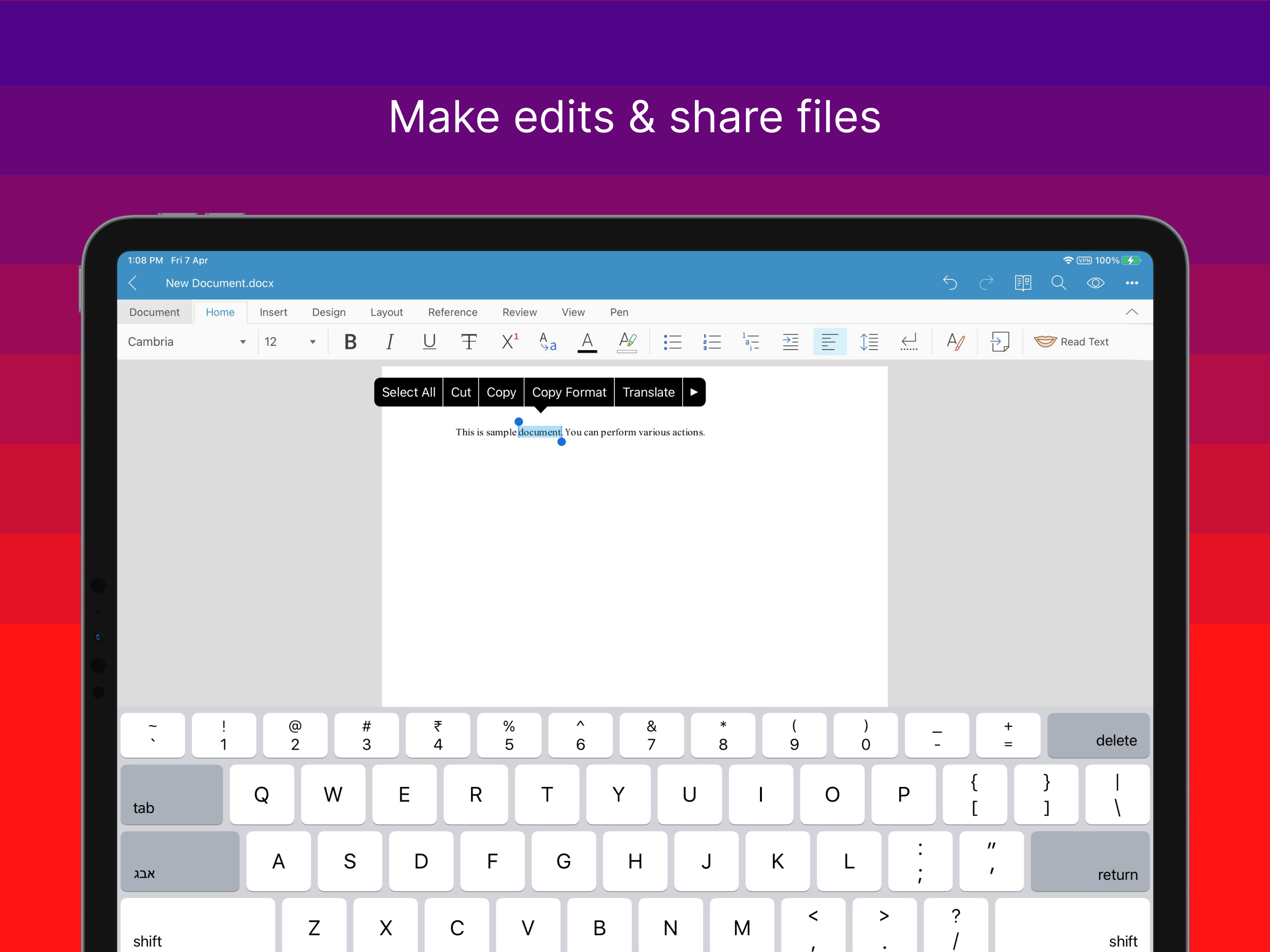Choose Translate in the context menu
The height and width of the screenshot is (952, 1270).
click(x=648, y=392)
